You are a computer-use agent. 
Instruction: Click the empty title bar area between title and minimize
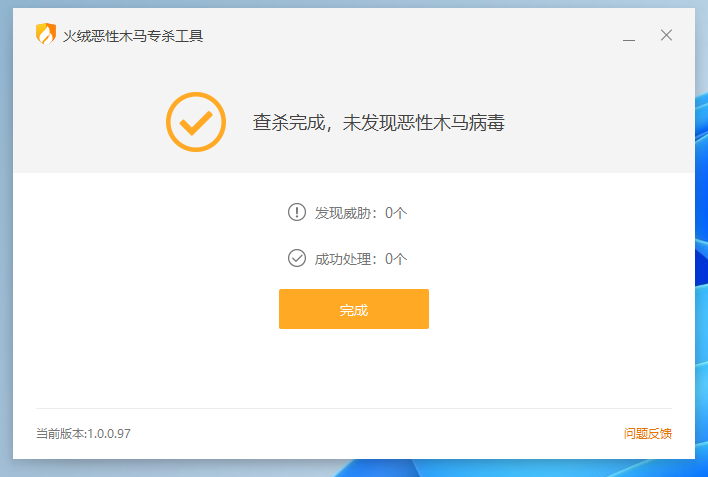[406, 36]
